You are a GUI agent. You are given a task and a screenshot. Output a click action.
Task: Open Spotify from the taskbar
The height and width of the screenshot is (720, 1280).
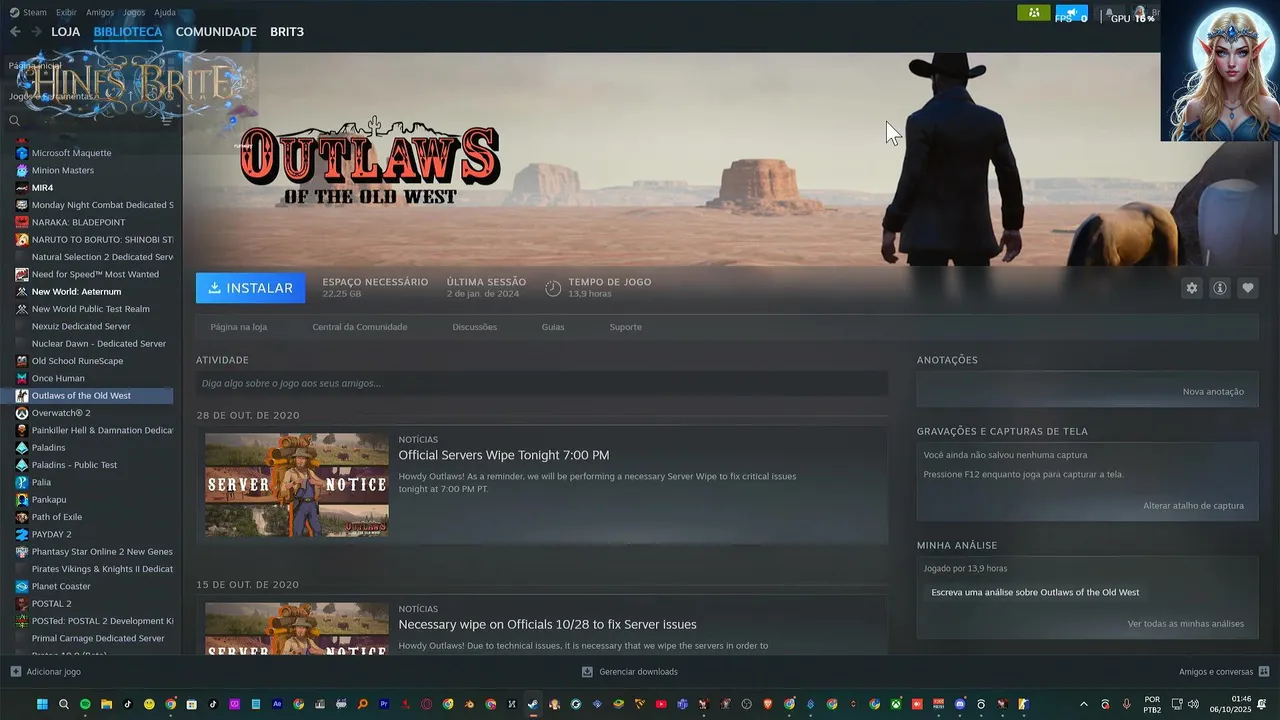tap(85, 704)
